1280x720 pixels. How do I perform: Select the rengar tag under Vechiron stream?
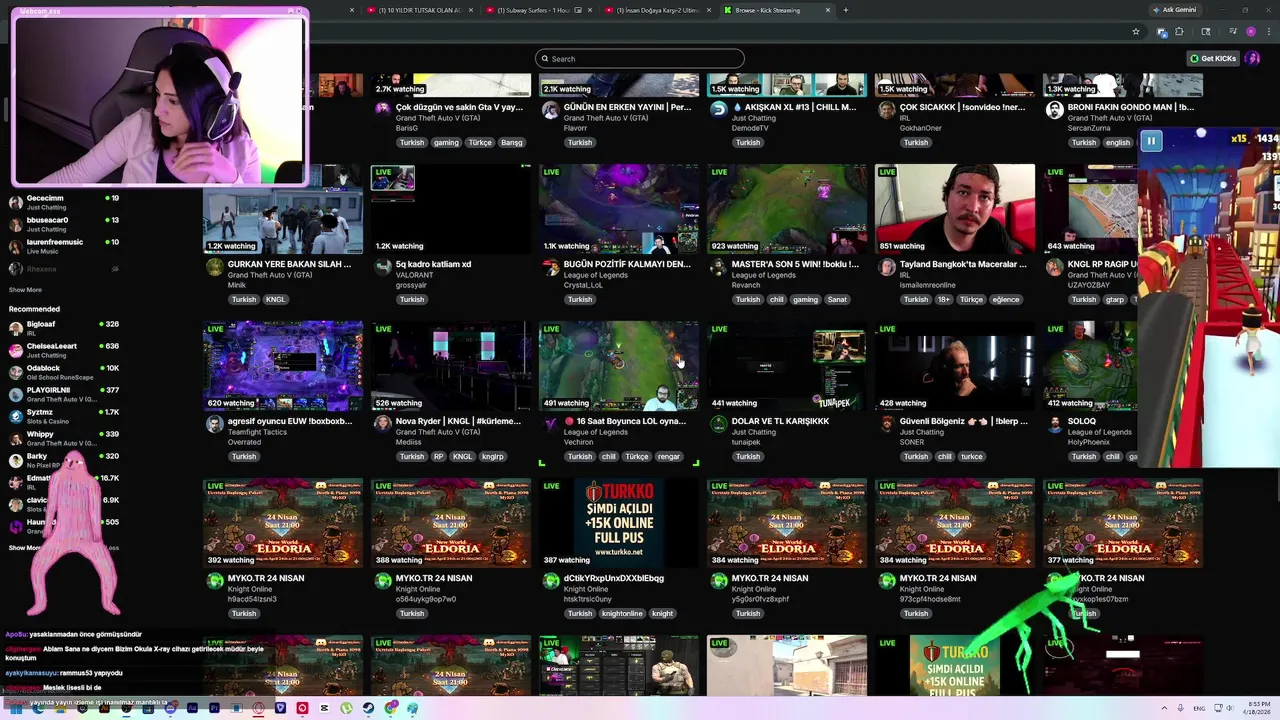669,456
